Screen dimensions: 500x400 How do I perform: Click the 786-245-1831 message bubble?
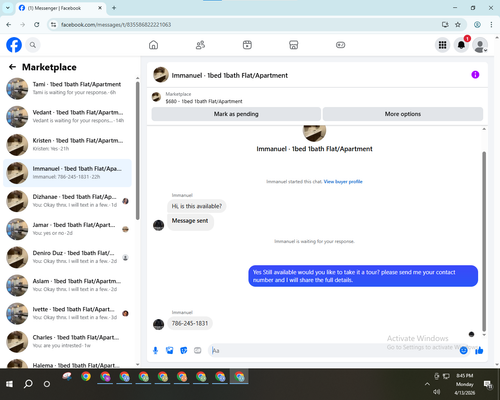click(190, 323)
